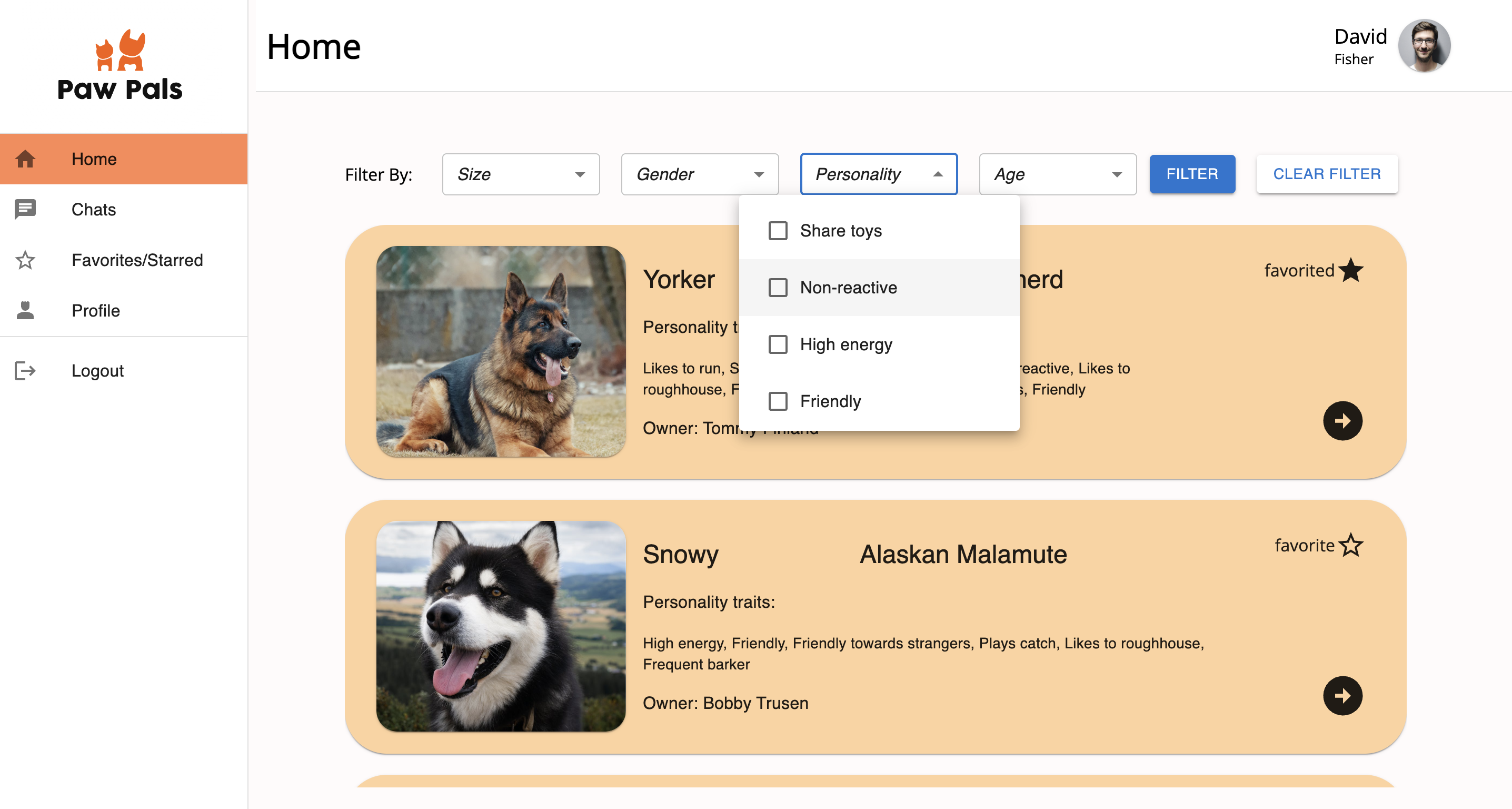This screenshot has height=809, width=1512.
Task: Check the Share toys checkbox
Action: pos(778,231)
